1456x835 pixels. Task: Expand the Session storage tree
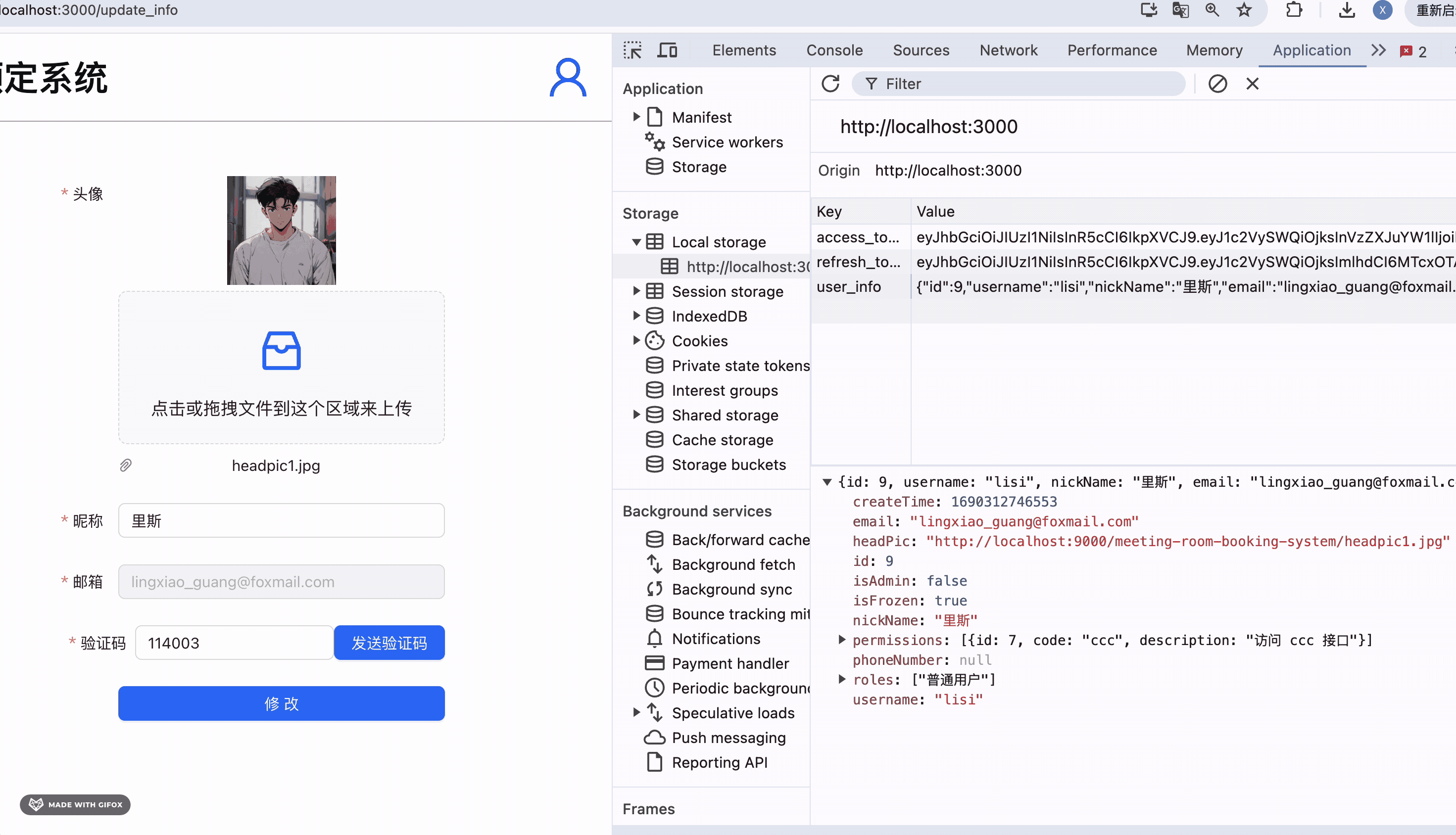pos(636,291)
